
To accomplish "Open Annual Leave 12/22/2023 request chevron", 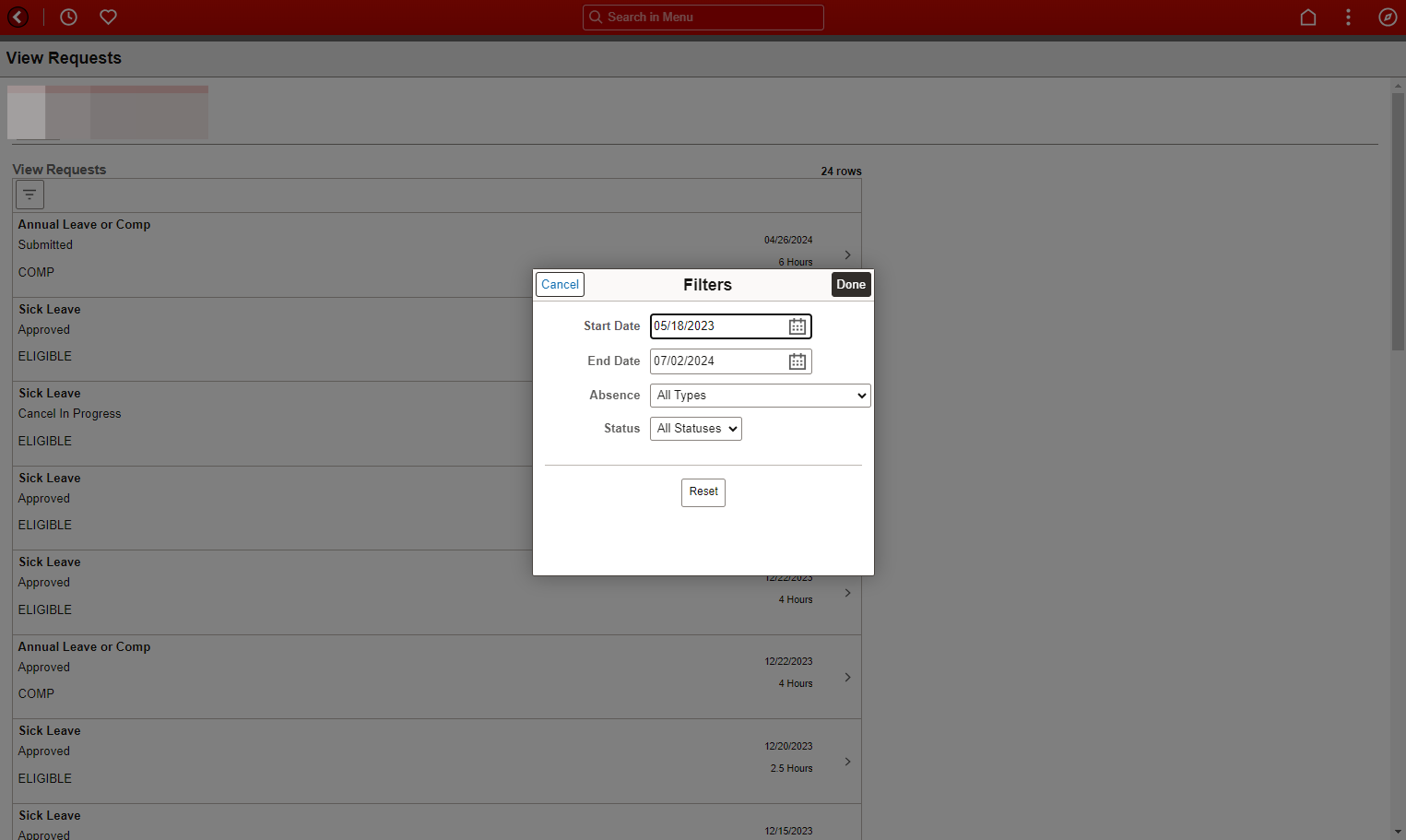I will point(847,677).
